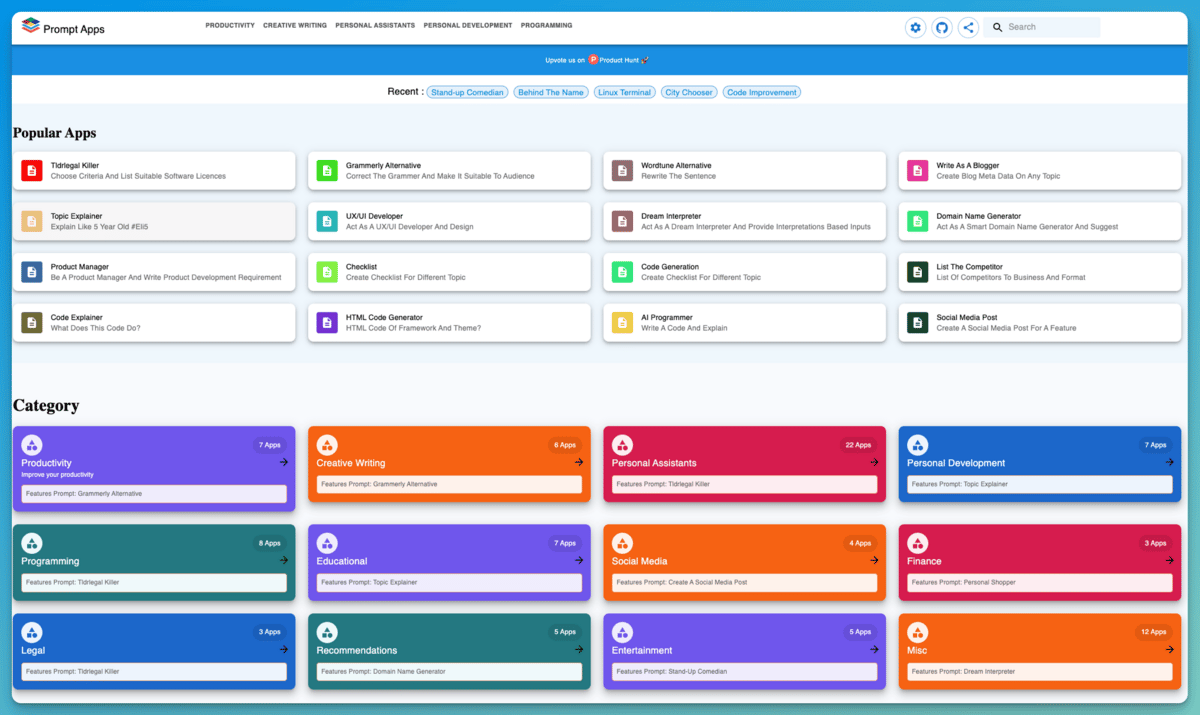The height and width of the screenshot is (715, 1200).
Task: Click the 22 Apps badge on Personal Assistants
Action: click(x=858, y=445)
